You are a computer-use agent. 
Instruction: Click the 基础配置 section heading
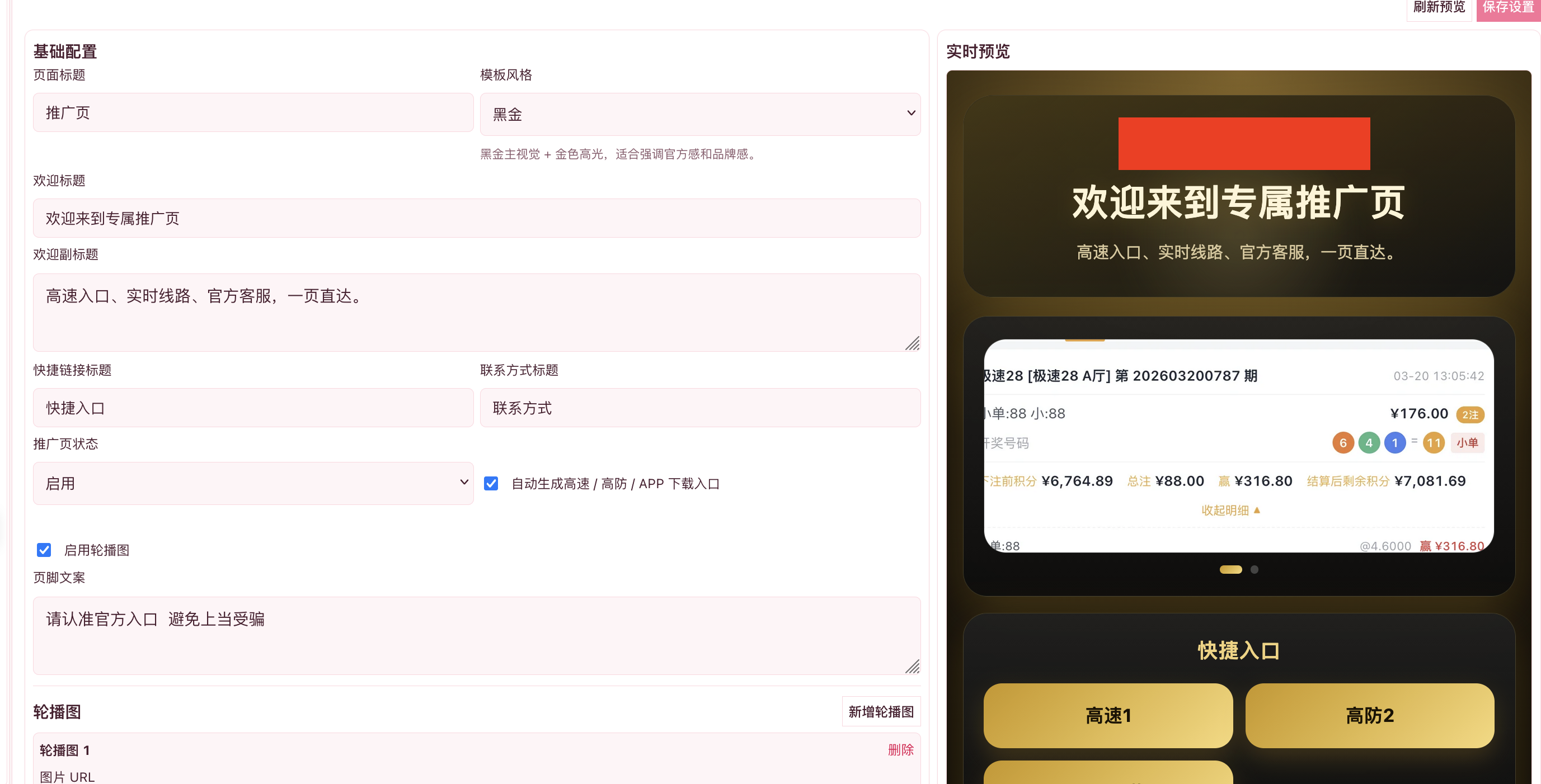pyautogui.click(x=65, y=51)
